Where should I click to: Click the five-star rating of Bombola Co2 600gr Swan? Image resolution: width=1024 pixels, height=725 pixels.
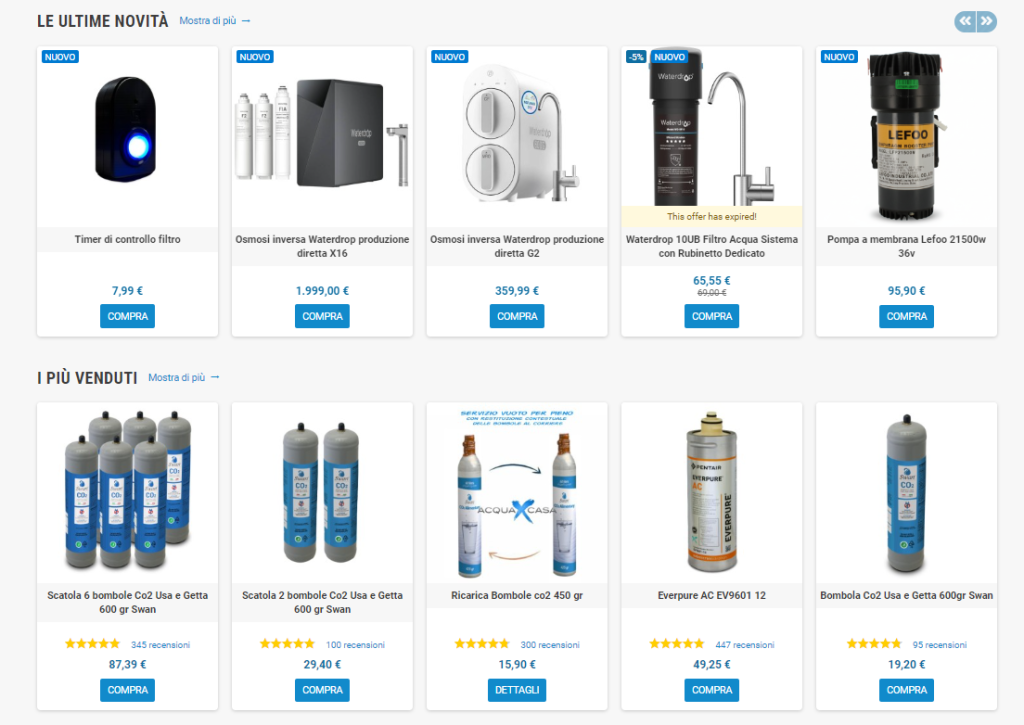pyautogui.click(x=874, y=644)
